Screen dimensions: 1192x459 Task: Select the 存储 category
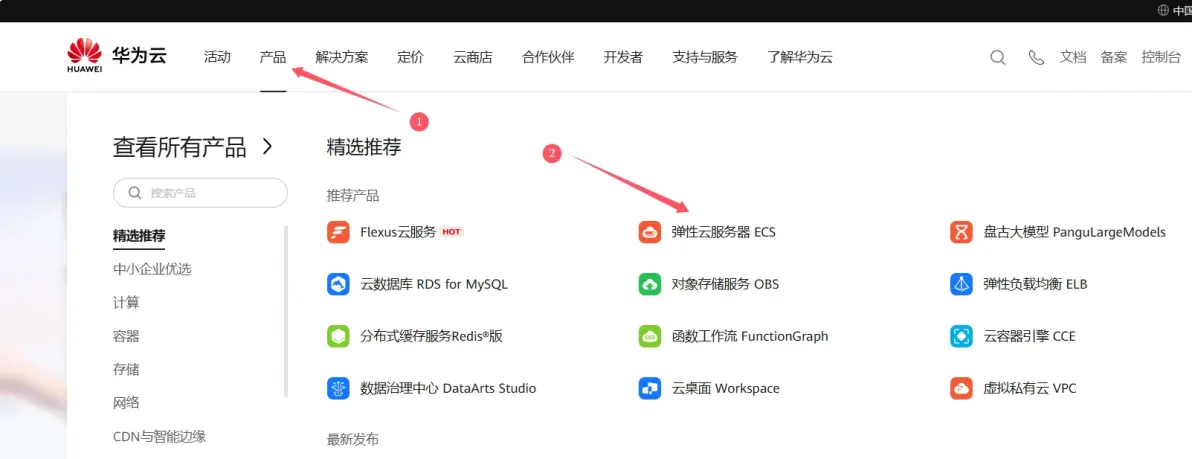pos(126,369)
